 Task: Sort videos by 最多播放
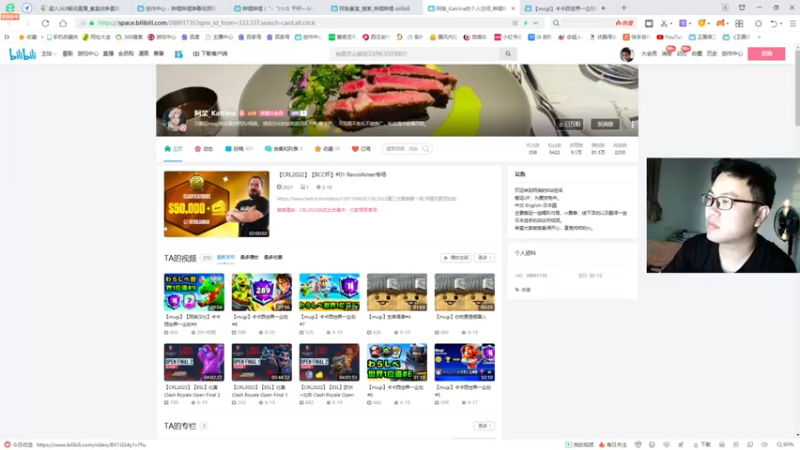click(249, 258)
